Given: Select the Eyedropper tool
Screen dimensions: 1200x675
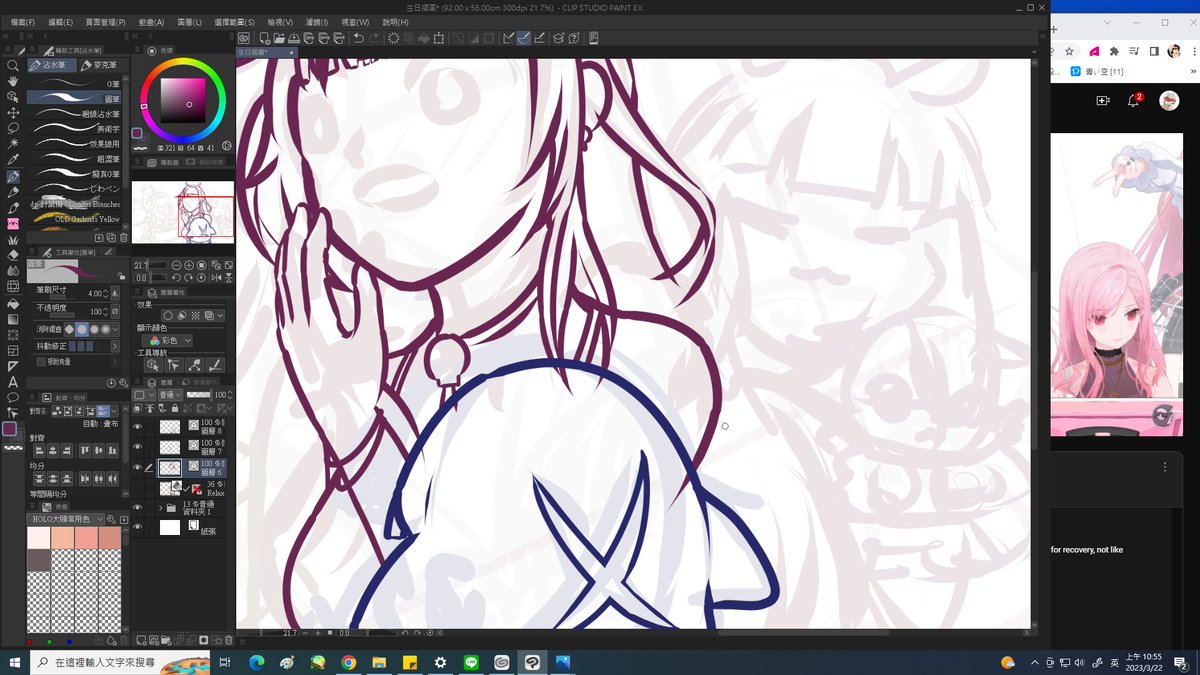Looking at the screenshot, I should click(x=13, y=159).
